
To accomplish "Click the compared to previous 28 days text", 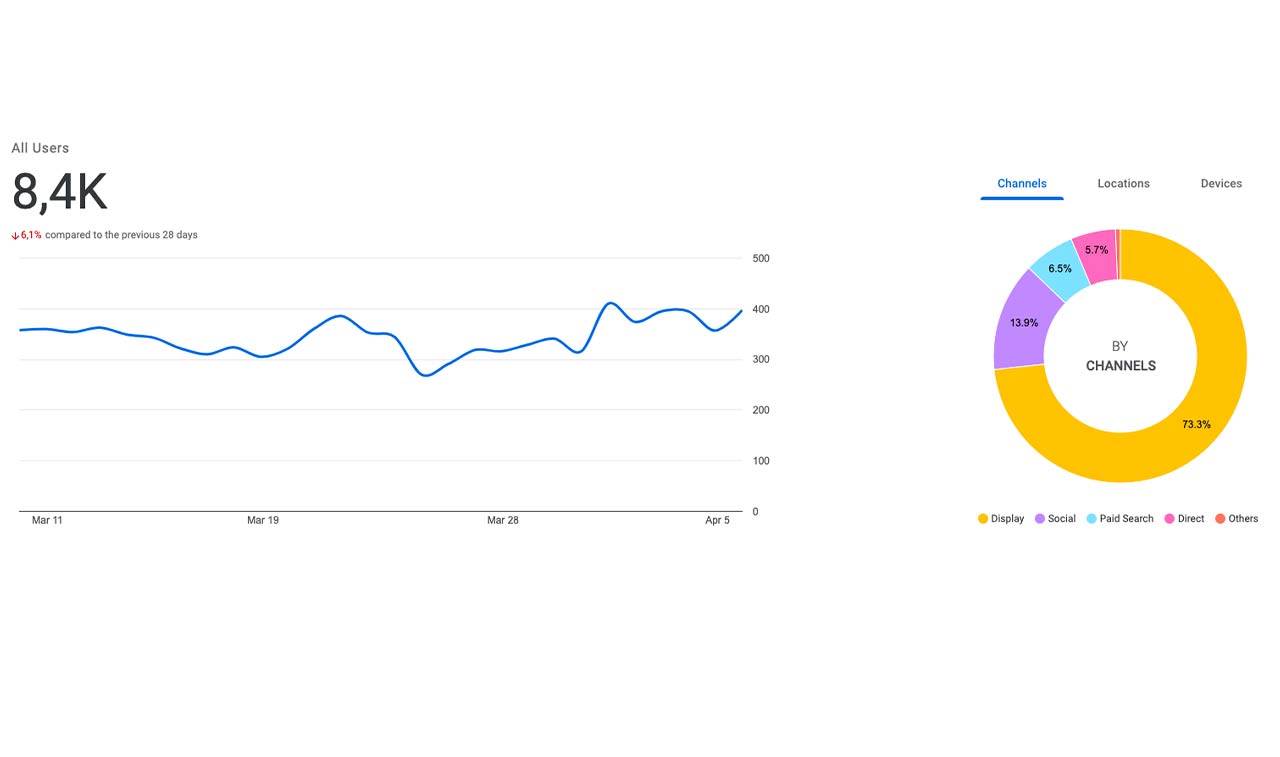I will click(x=121, y=235).
